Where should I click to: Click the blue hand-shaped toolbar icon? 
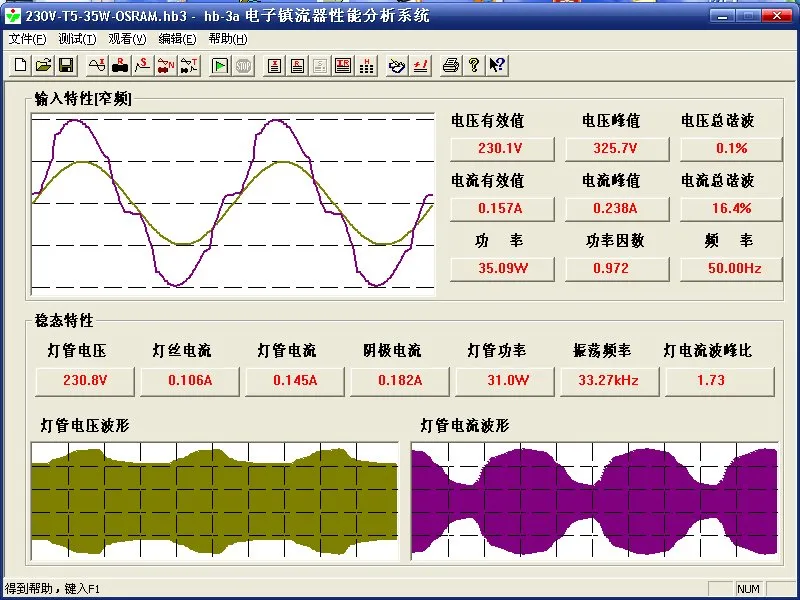coord(397,65)
